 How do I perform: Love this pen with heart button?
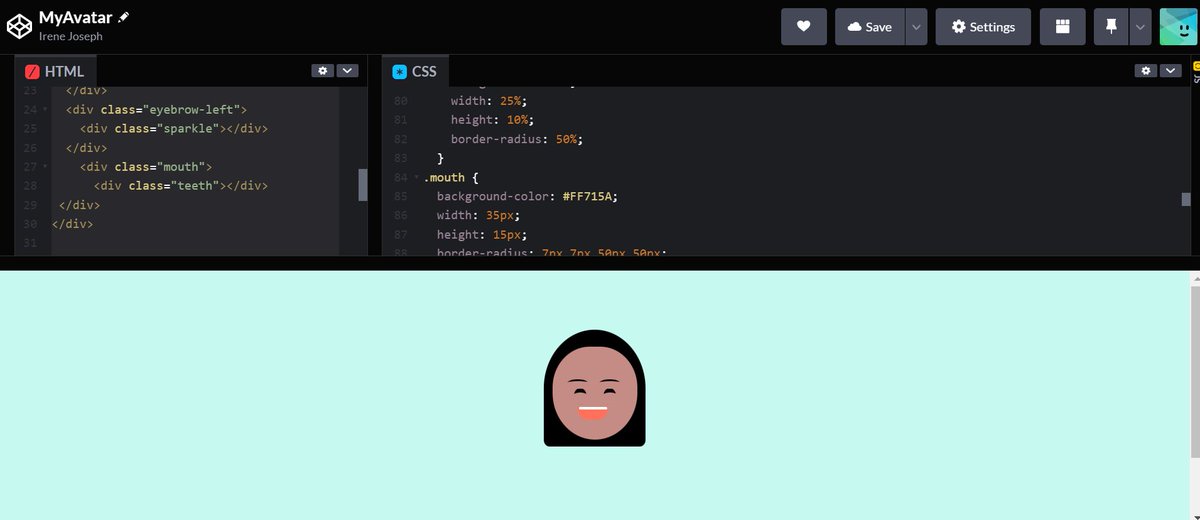(804, 27)
